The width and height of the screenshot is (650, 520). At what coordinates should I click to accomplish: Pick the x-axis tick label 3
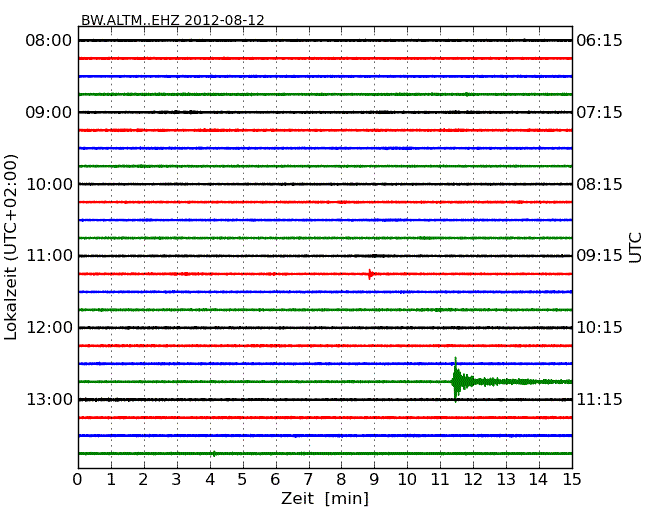(x=177, y=479)
